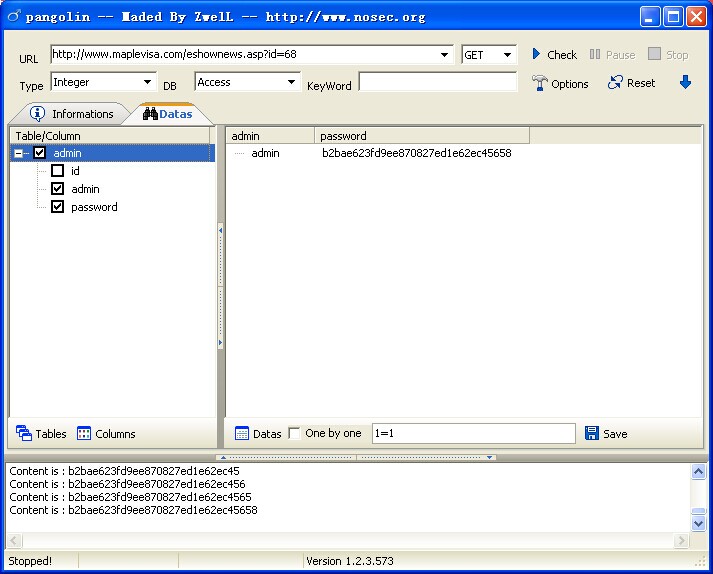Image resolution: width=713 pixels, height=574 pixels.
Task: Click the Tables icon at bottom left
Action: coord(24,433)
